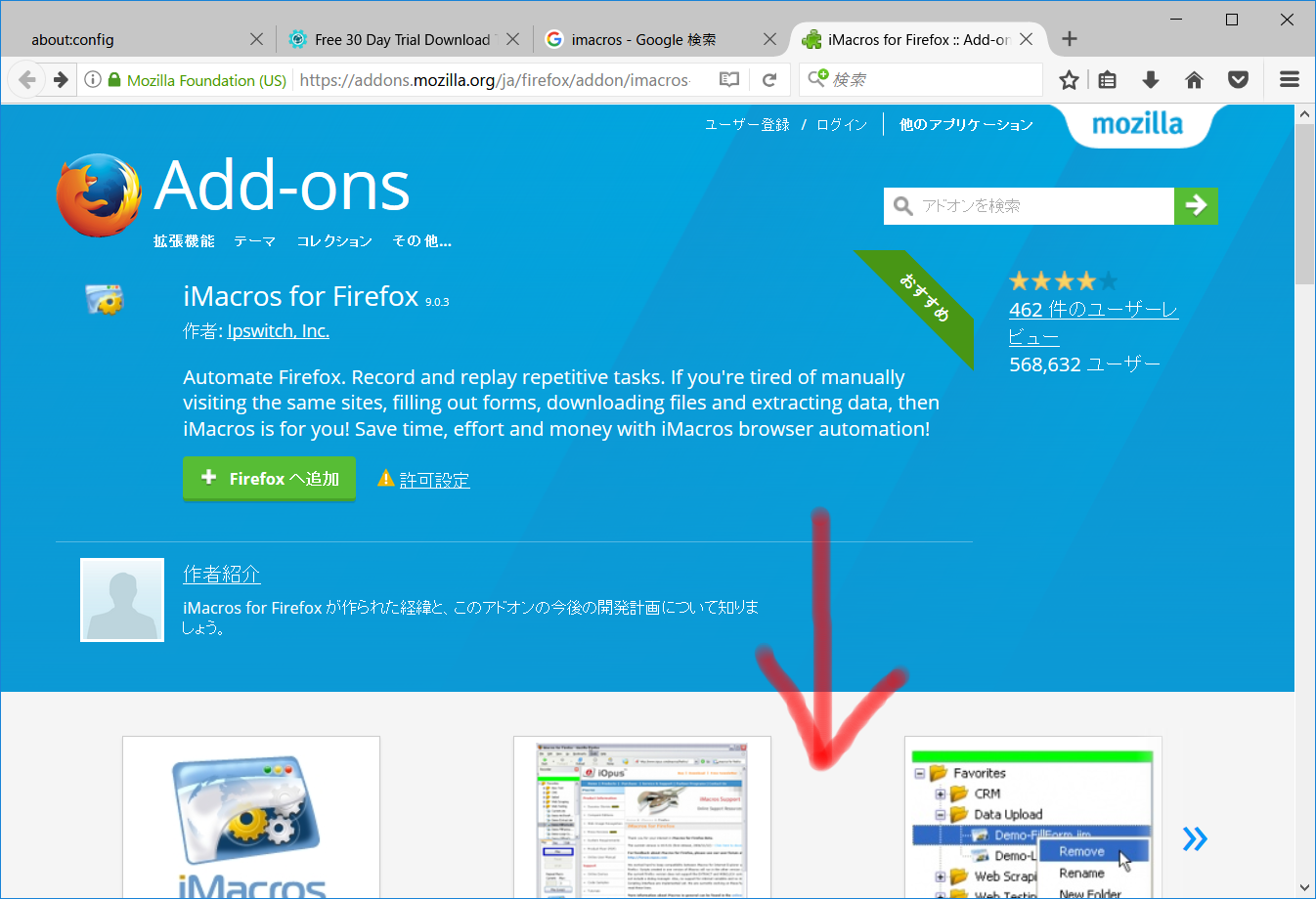Click the 568,632 ユーザー user count text
1316x899 pixels.
click(x=1084, y=364)
